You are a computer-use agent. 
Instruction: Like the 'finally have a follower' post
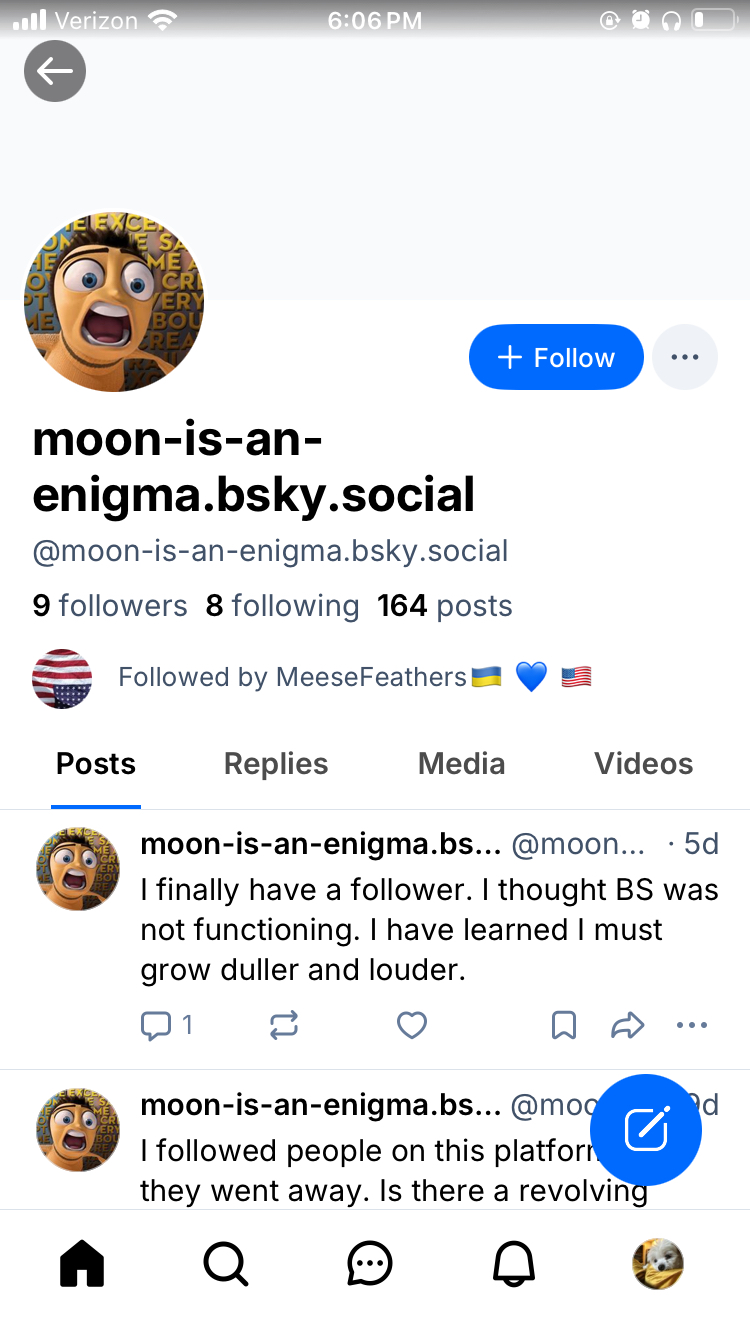412,1025
